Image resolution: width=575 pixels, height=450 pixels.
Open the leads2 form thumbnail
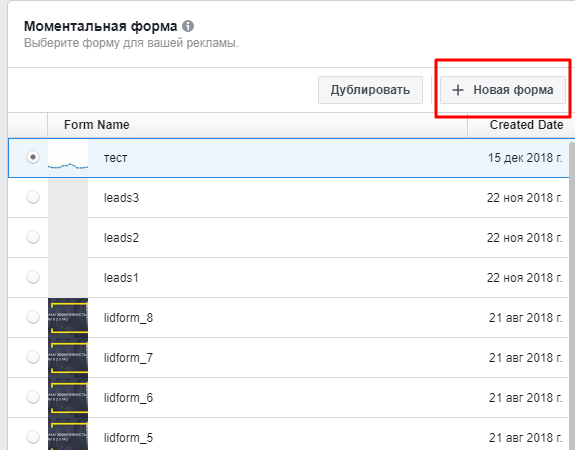pyautogui.click(x=68, y=238)
